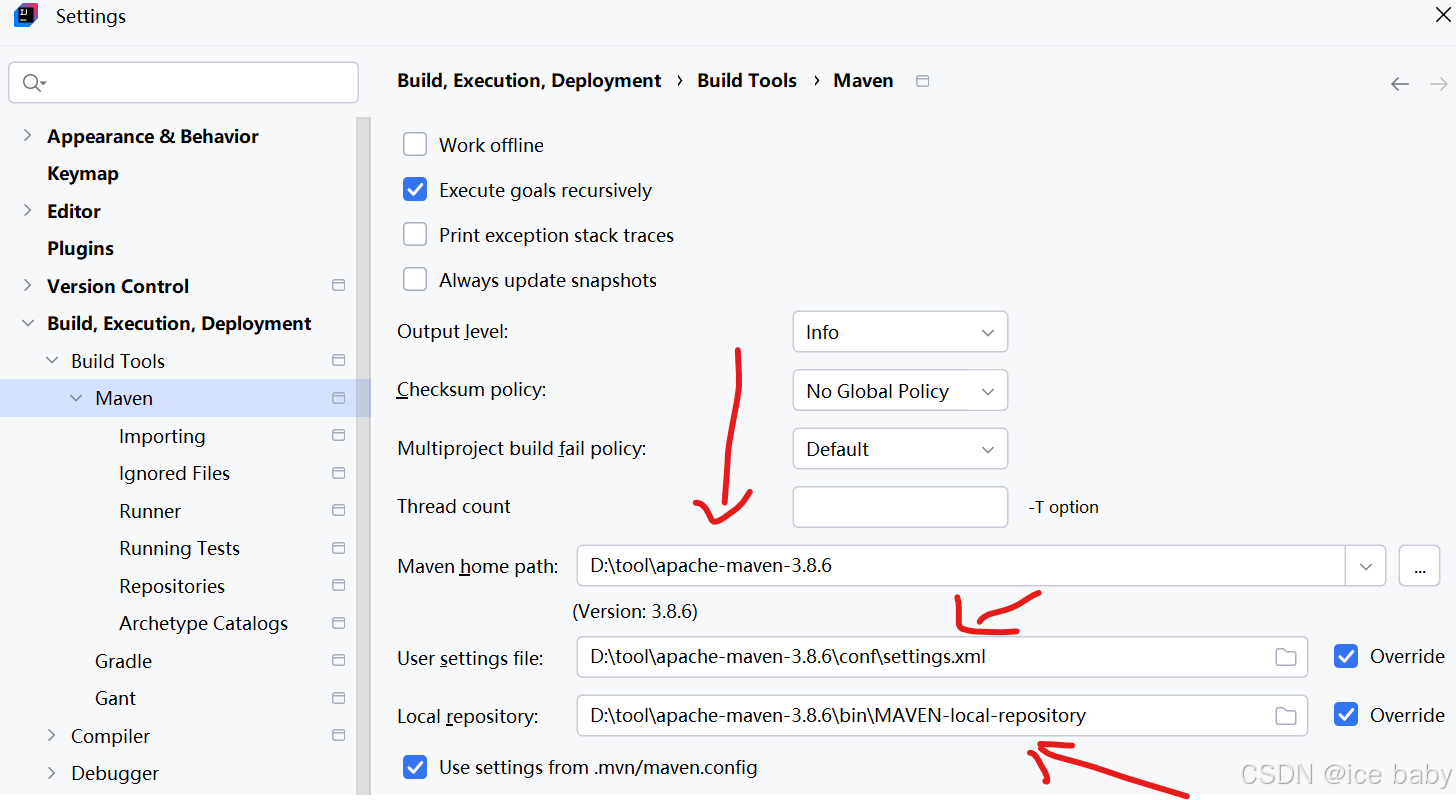Click project-level icon beside Gant
Image resolution: width=1456 pixels, height=800 pixels.
point(338,698)
